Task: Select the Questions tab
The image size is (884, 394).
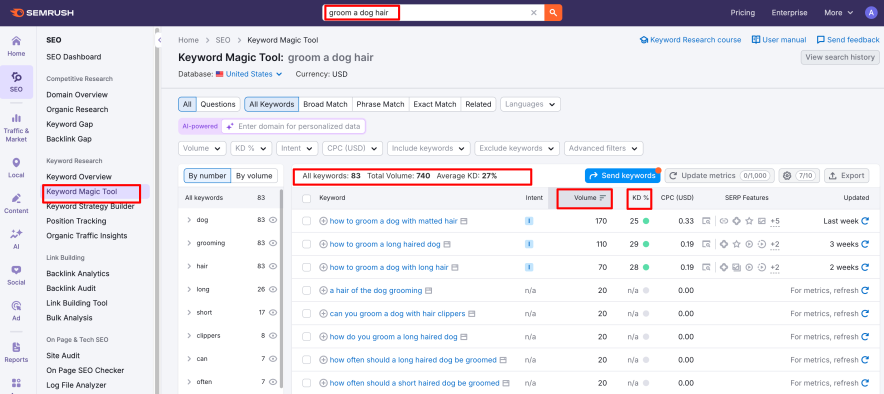Action: (x=218, y=104)
